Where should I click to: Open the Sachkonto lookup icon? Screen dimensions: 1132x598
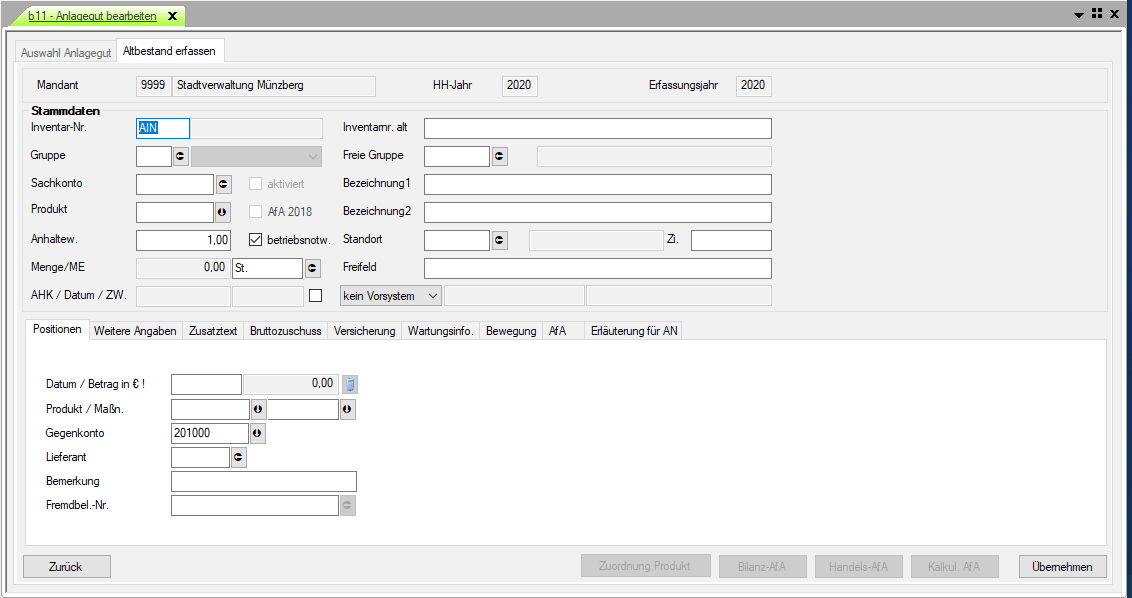(x=223, y=184)
